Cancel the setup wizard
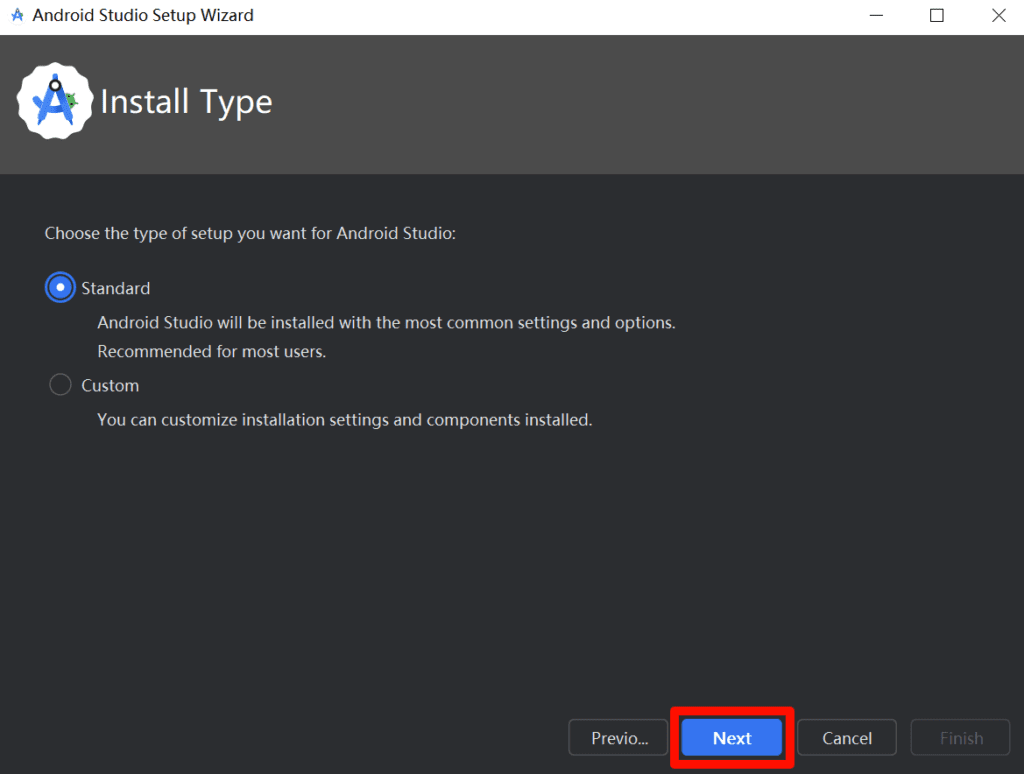This screenshot has height=774, width=1024. (x=846, y=738)
